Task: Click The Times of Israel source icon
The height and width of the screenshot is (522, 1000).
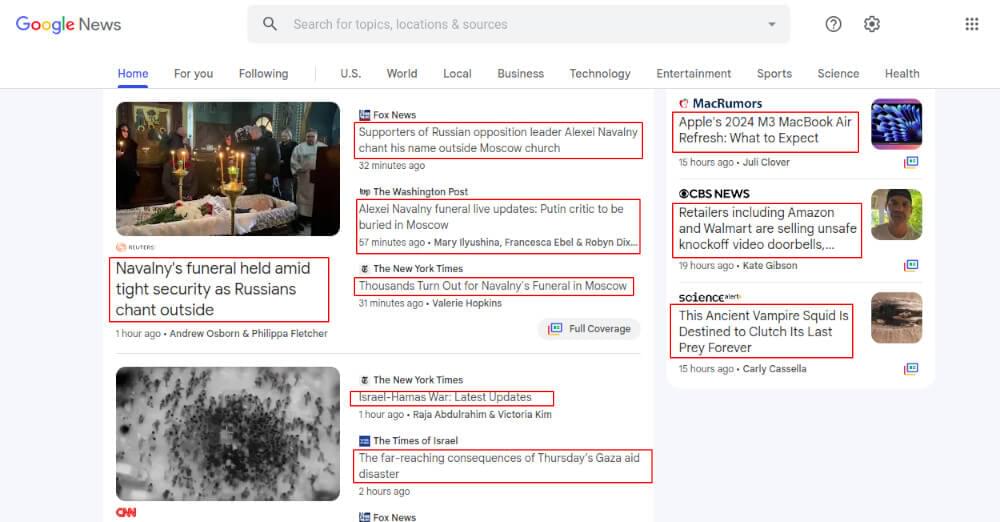Action: pyautogui.click(x=364, y=441)
